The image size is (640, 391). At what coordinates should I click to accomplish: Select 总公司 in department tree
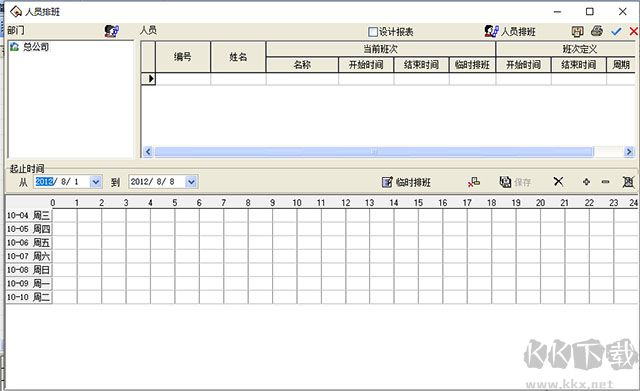tap(36, 47)
